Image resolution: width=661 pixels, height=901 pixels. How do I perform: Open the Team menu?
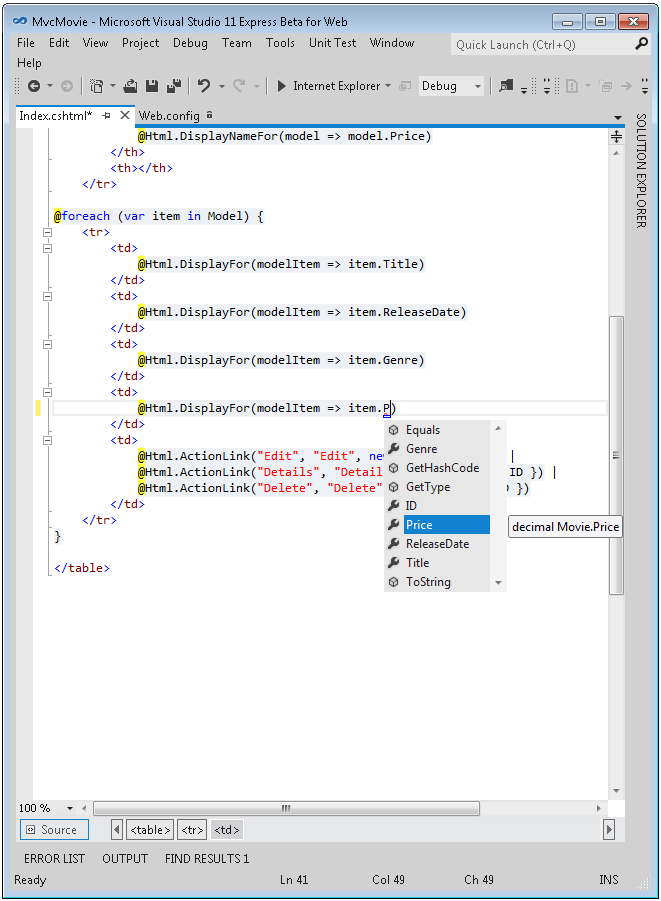tap(237, 43)
